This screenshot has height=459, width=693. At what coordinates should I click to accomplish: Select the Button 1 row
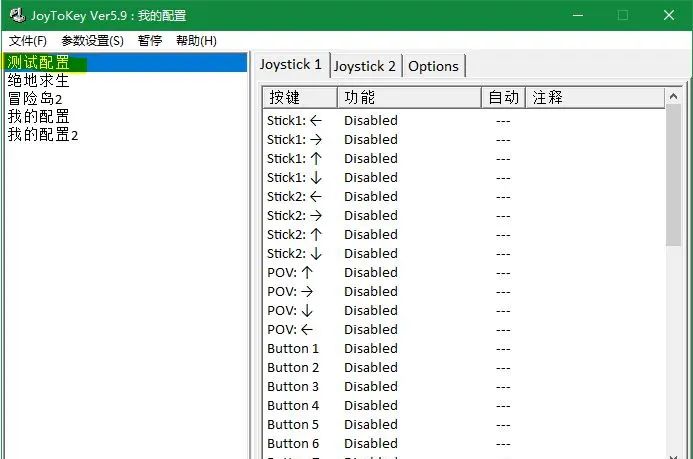[x=464, y=349]
